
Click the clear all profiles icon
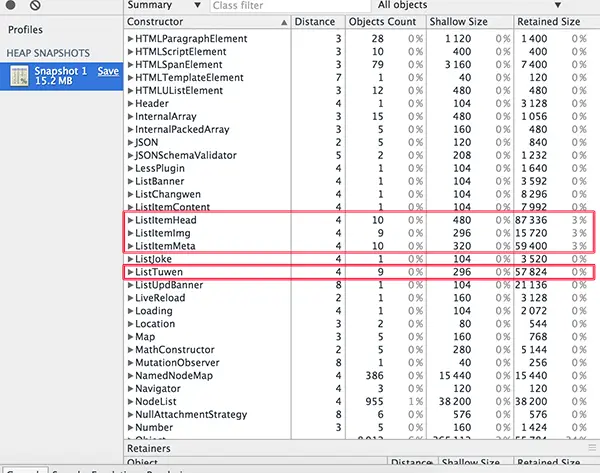click(35, 5)
